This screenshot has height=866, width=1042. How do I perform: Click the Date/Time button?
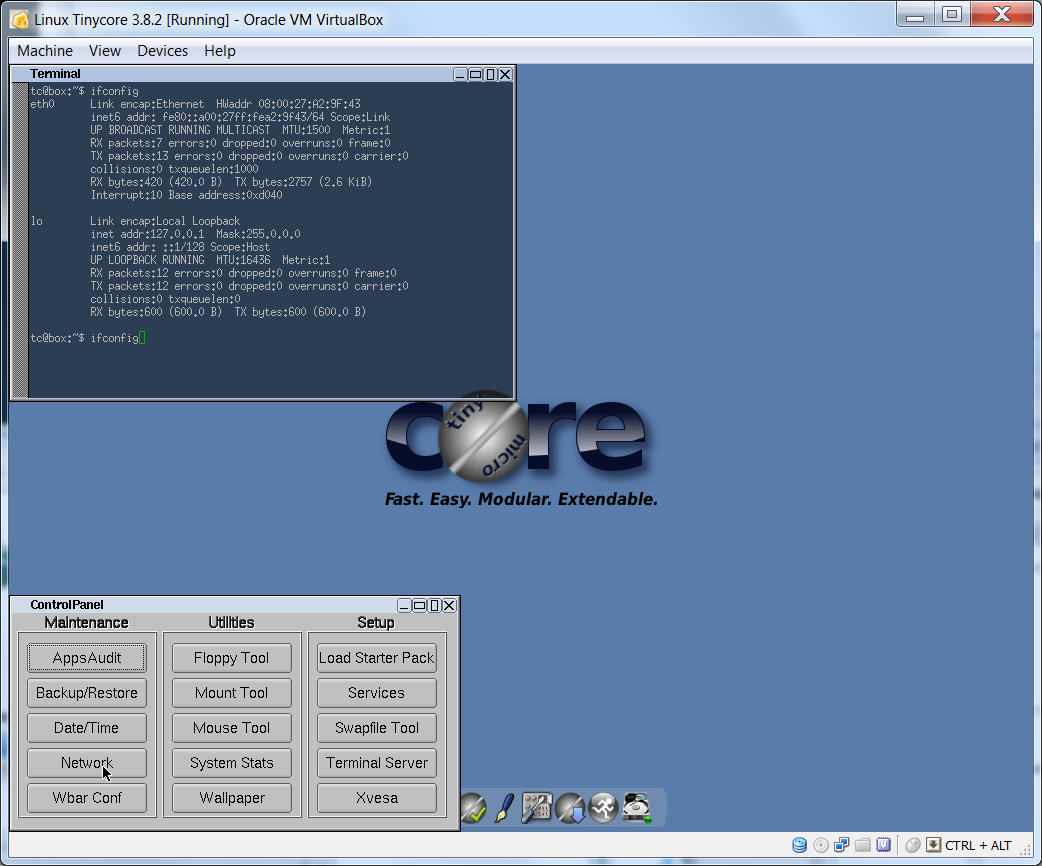(87, 728)
